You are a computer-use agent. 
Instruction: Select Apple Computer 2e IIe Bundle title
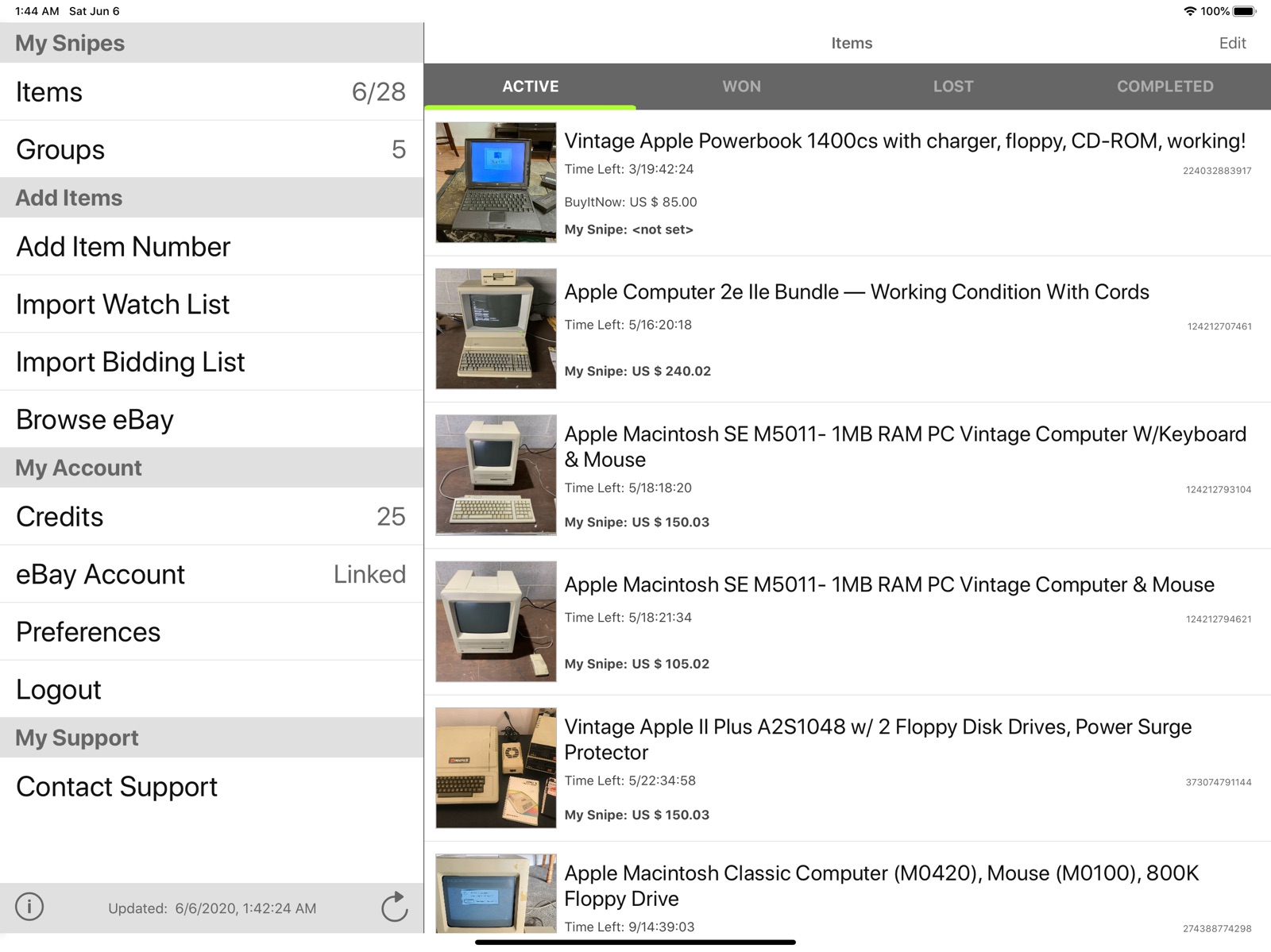point(856,292)
